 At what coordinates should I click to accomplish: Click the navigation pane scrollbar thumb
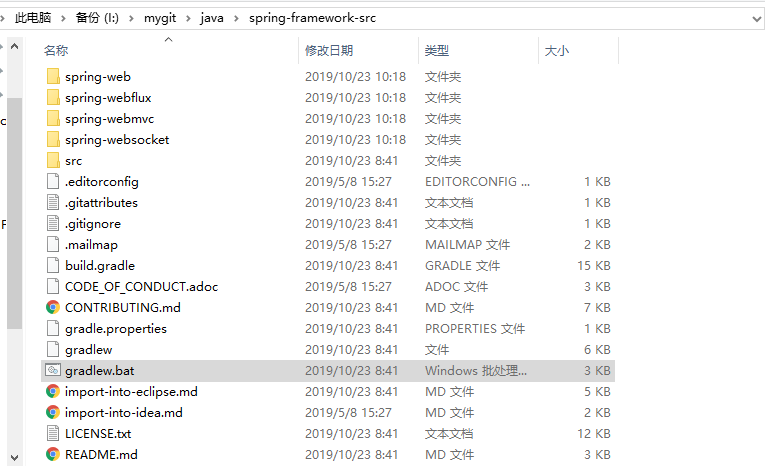tap(15, 213)
